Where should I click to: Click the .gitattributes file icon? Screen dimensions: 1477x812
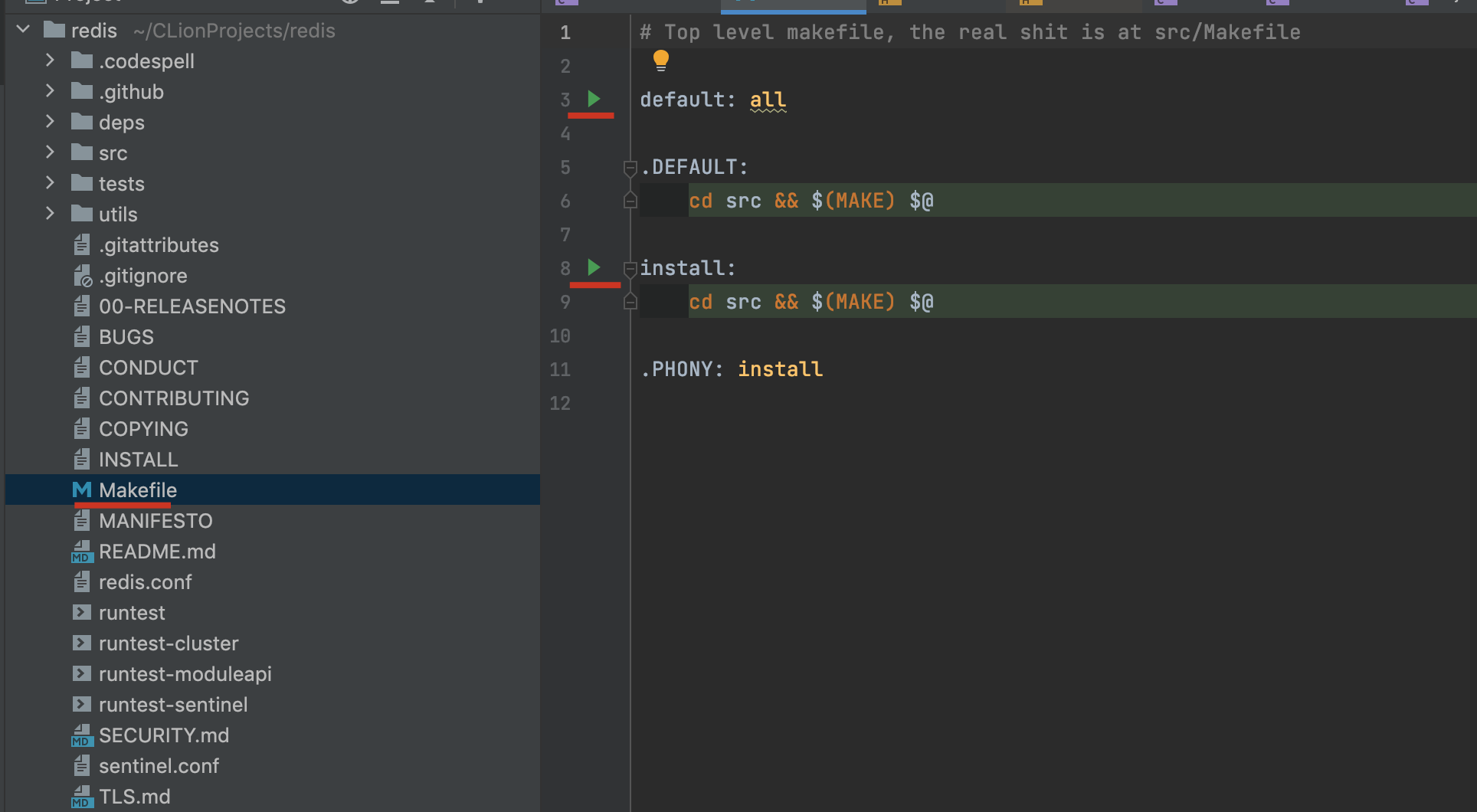(x=82, y=244)
